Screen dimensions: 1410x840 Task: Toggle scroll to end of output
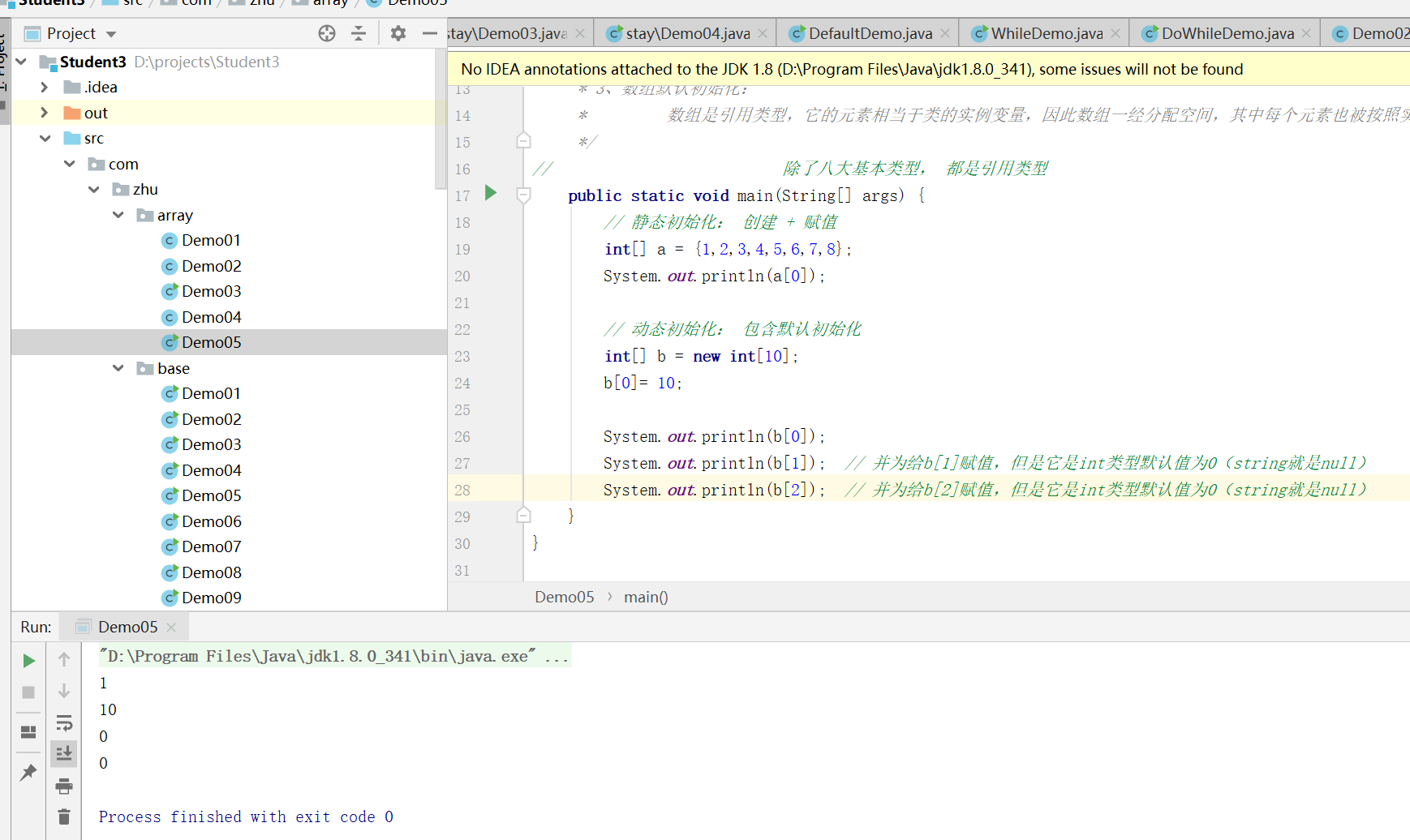pos(64,754)
